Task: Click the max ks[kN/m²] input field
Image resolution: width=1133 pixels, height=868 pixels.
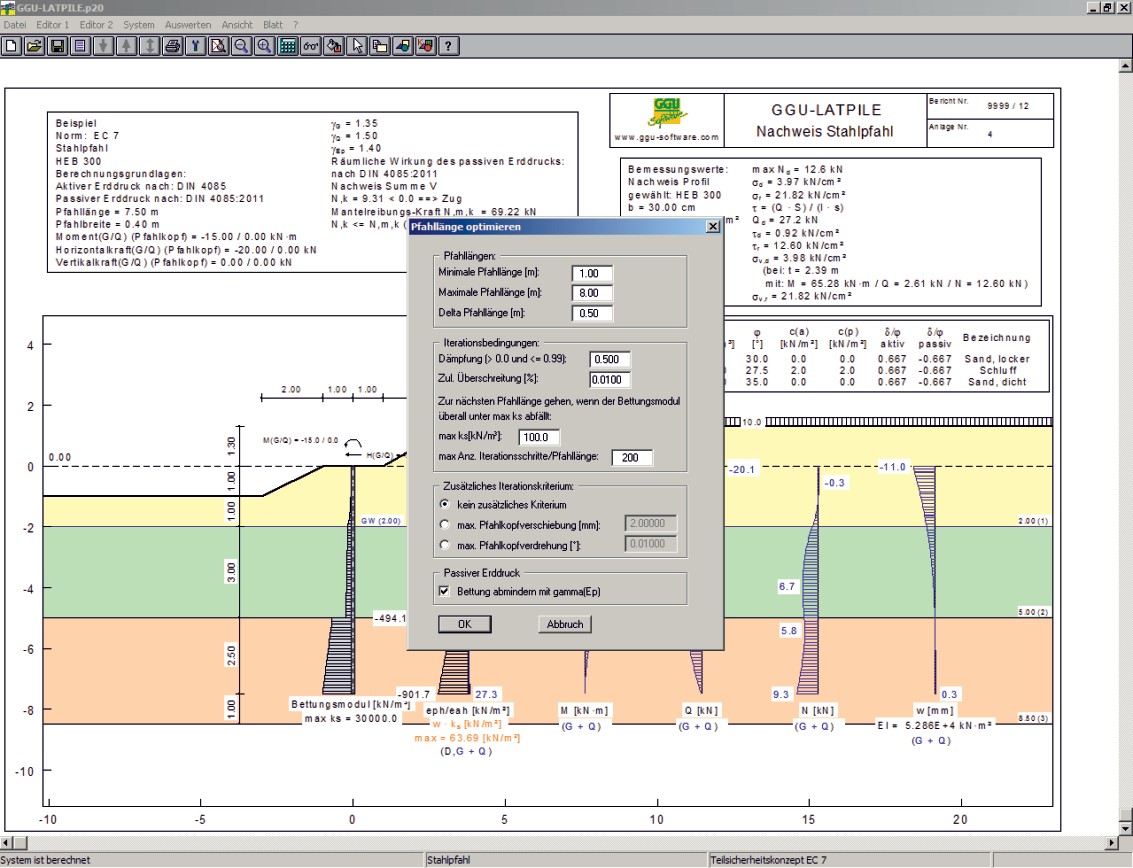Action: [539, 437]
